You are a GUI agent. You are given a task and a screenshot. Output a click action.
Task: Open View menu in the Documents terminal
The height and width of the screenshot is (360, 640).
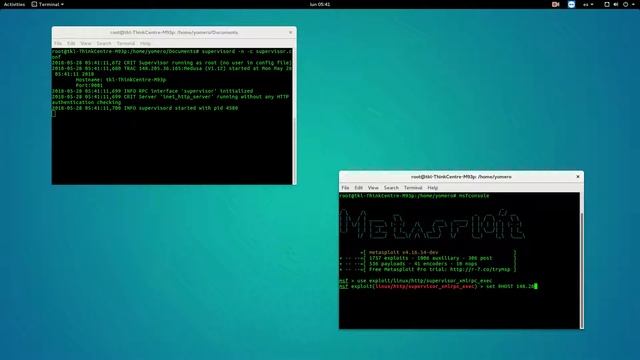tap(86, 43)
